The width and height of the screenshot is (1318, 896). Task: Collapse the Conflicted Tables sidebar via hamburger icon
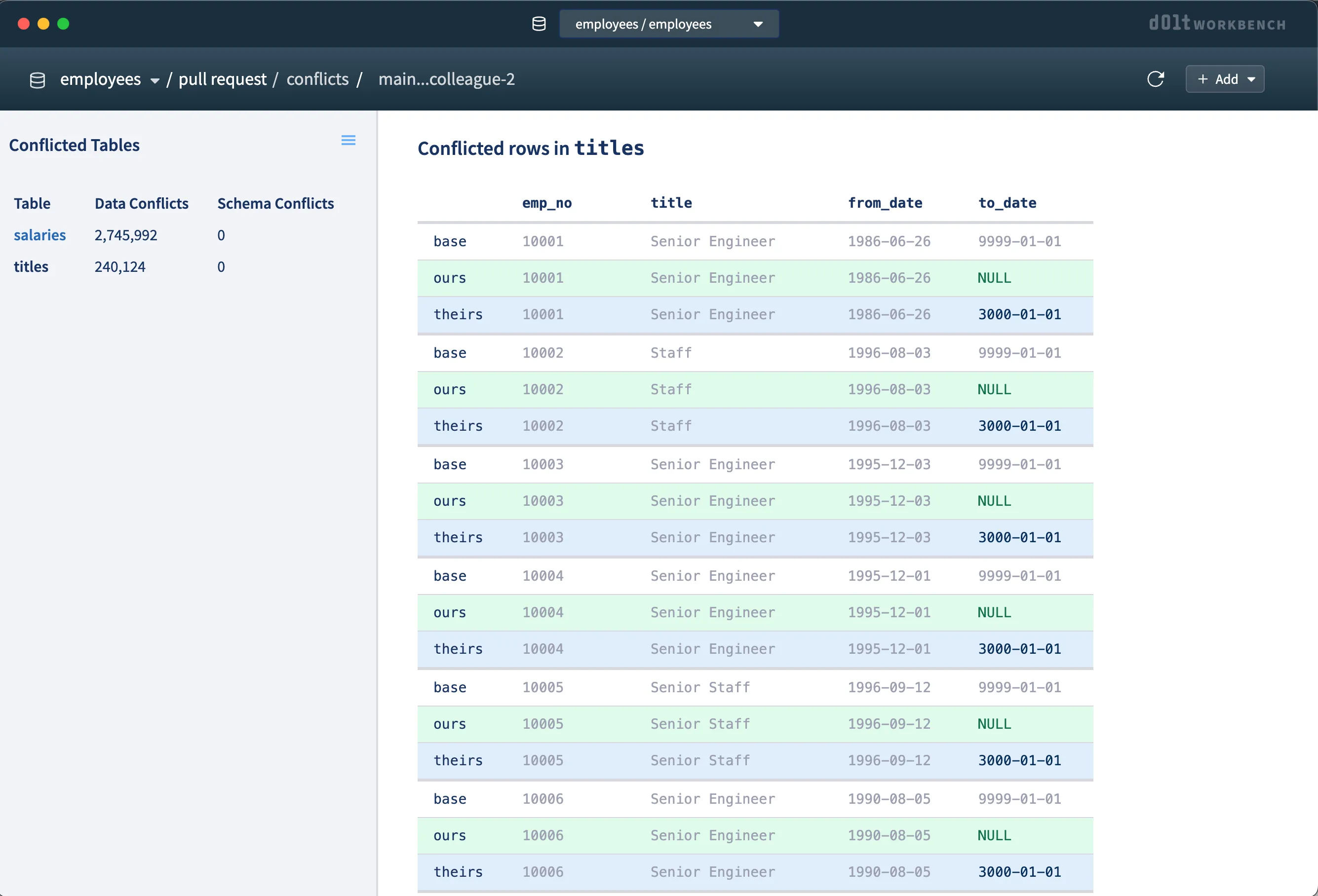click(348, 140)
